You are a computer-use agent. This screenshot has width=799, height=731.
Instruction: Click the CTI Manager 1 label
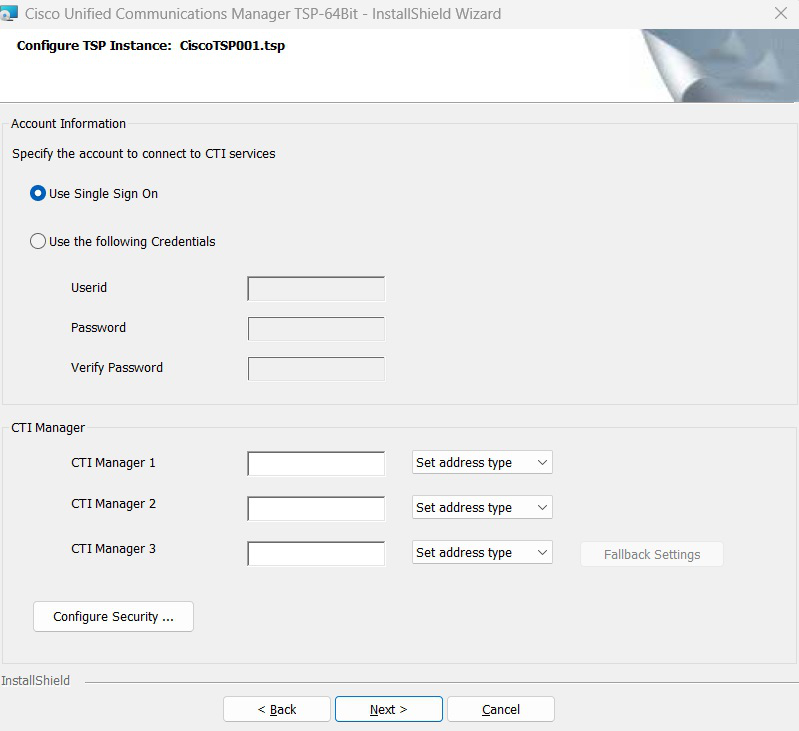113,463
